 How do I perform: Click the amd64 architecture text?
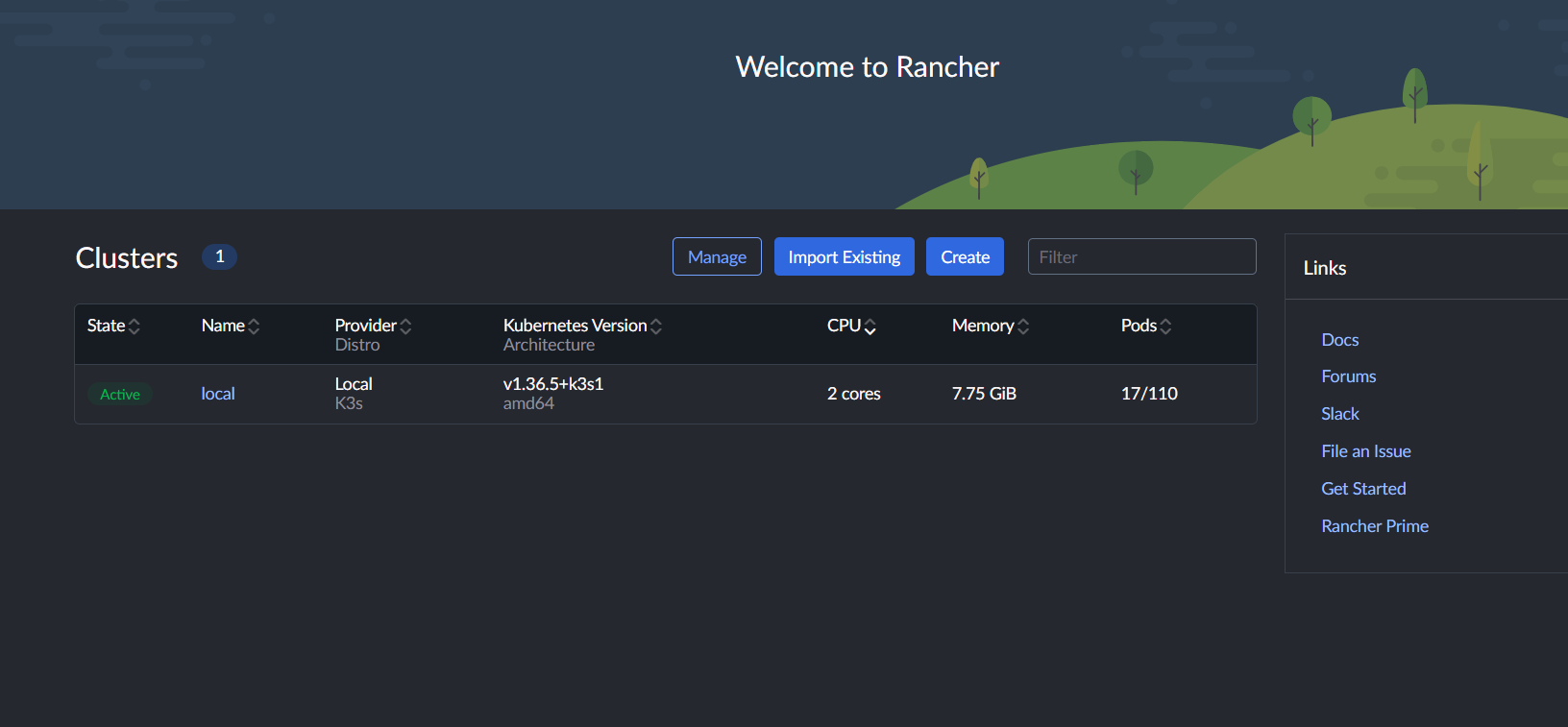click(x=528, y=403)
